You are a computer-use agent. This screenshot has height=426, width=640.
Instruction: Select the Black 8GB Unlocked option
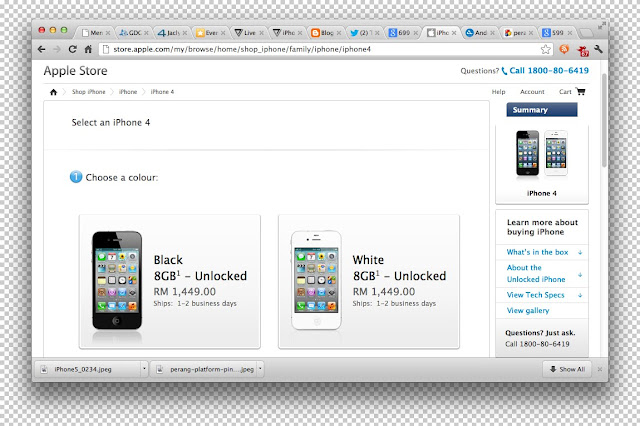(x=170, y=282)
